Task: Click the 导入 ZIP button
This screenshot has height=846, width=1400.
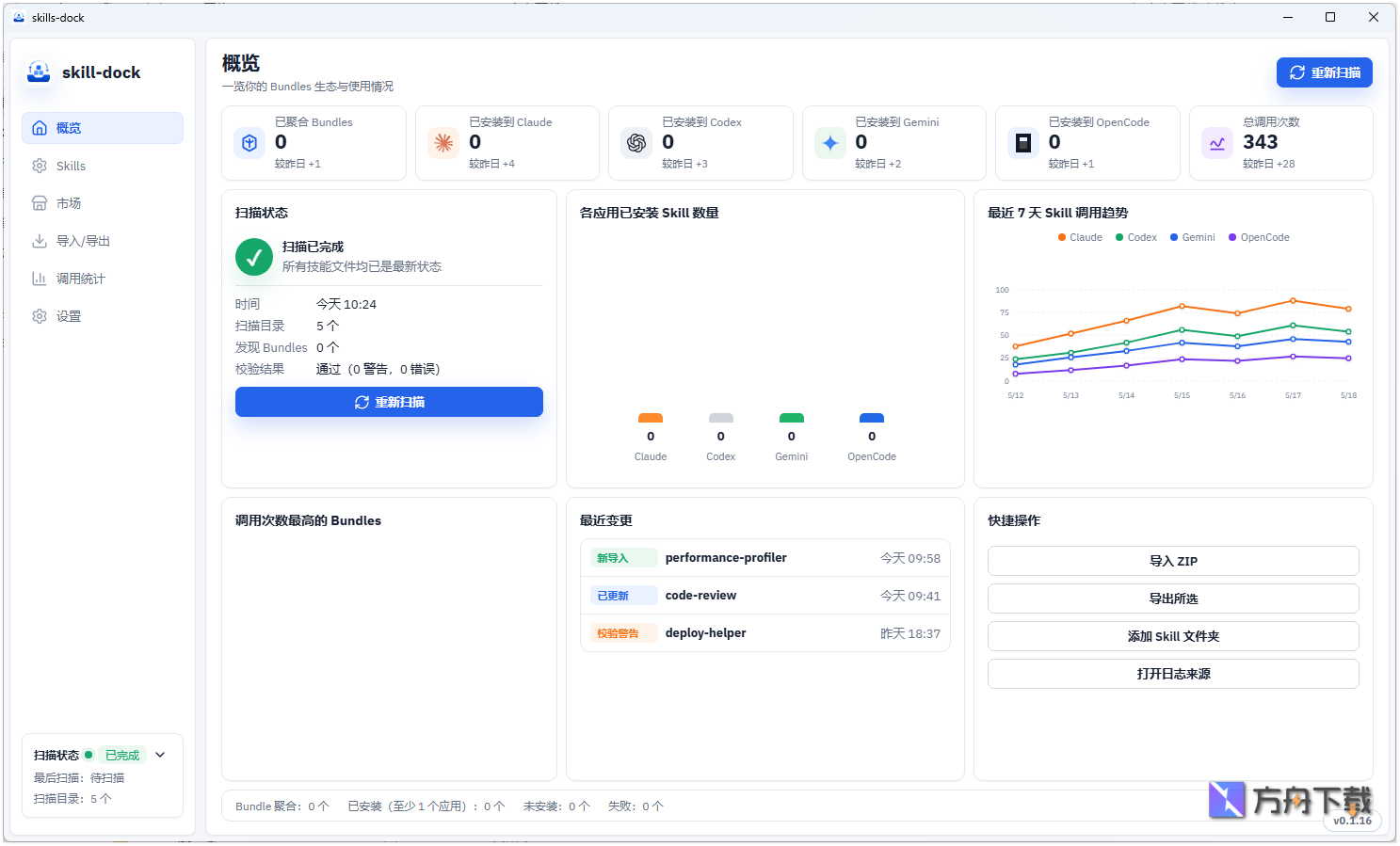Action: tap(1173, 561)
